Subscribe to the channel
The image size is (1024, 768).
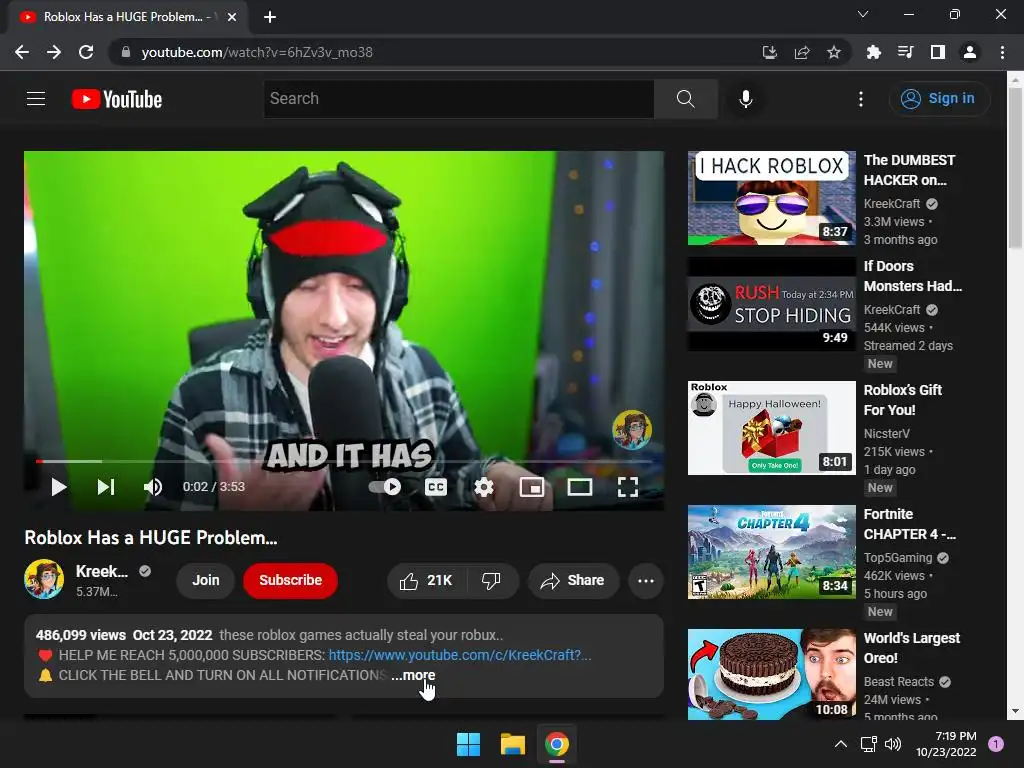pos(291,581)
